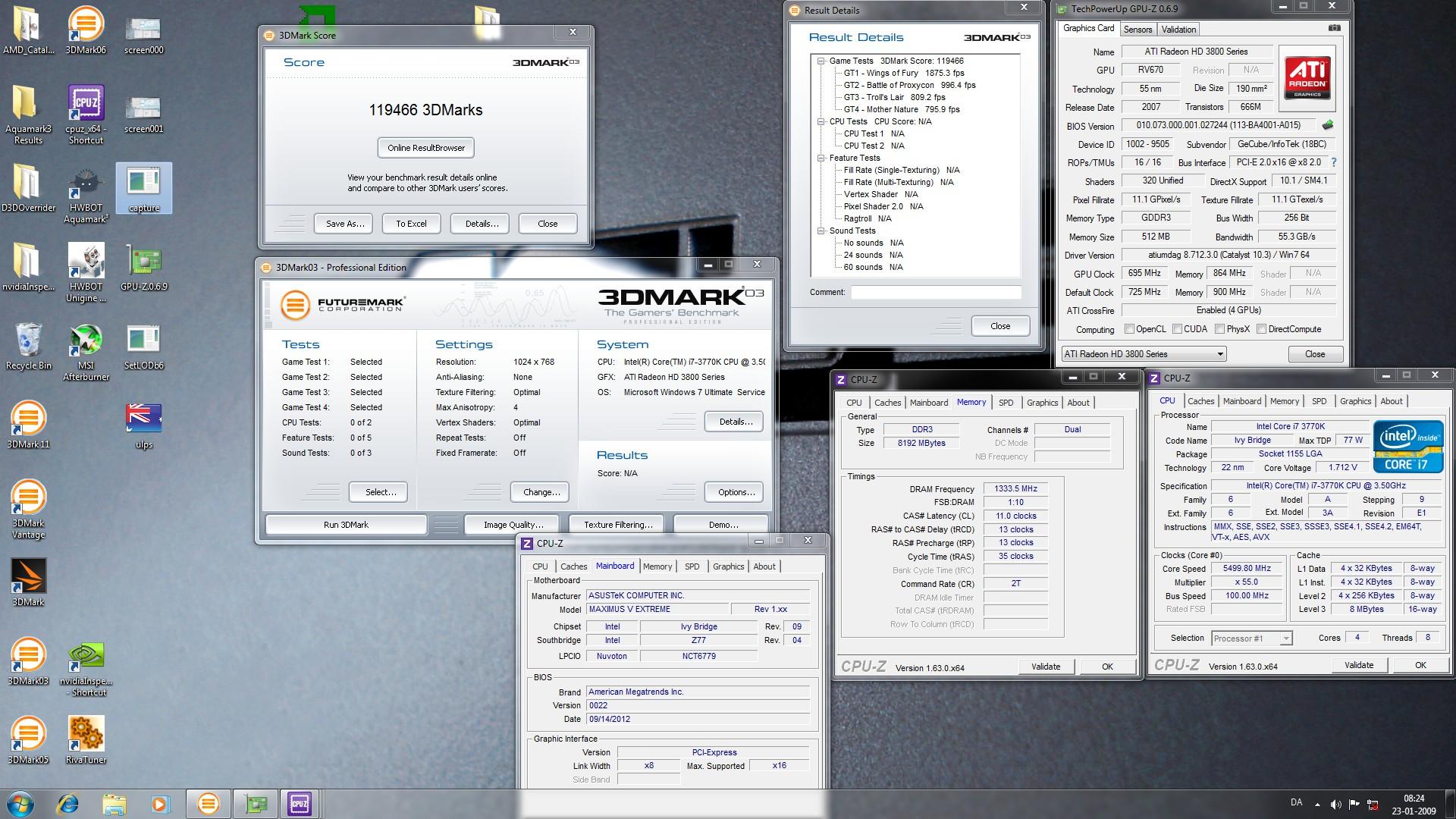Click the Texture Filtering... button
This screenshot has width=1456, height=819.
618,525
